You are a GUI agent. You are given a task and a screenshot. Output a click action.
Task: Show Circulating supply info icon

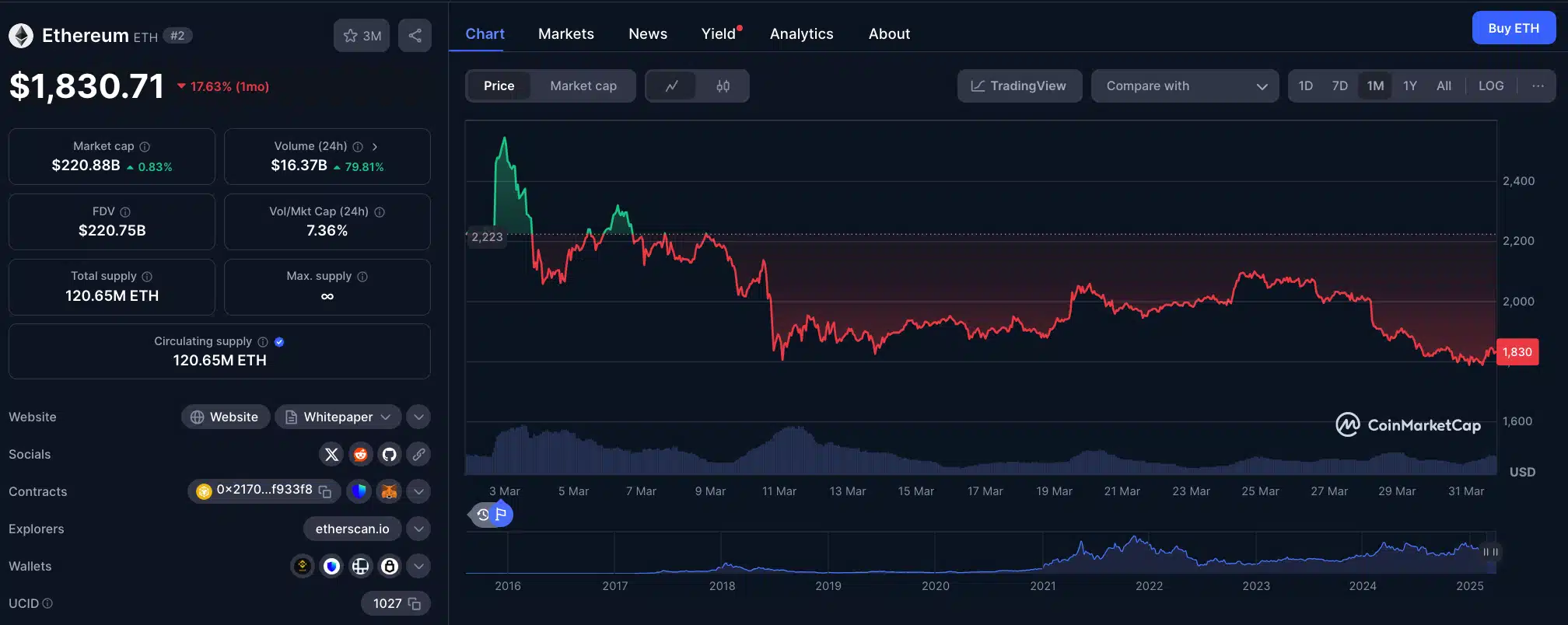click(263, 342)
